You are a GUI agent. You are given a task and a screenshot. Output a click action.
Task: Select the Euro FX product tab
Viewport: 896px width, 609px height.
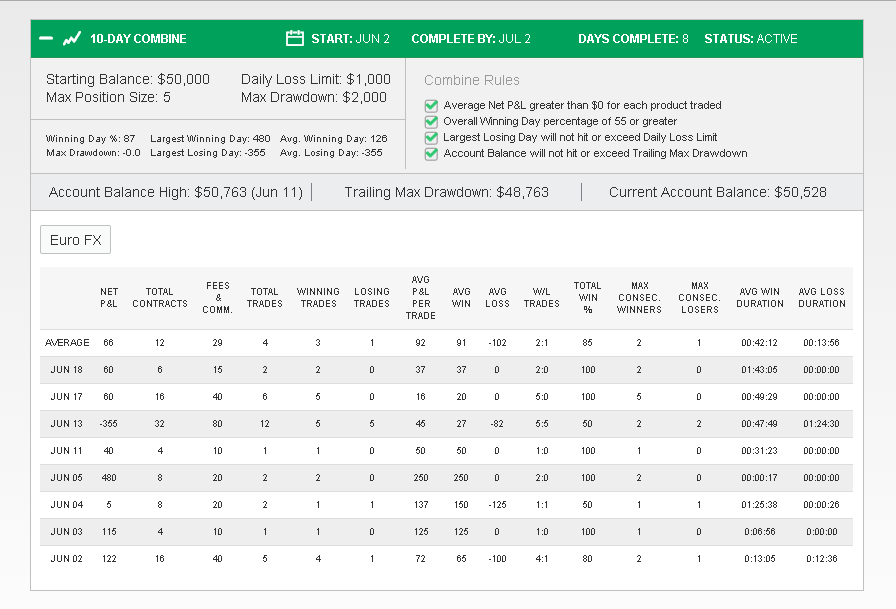click(x=75, y=240)
